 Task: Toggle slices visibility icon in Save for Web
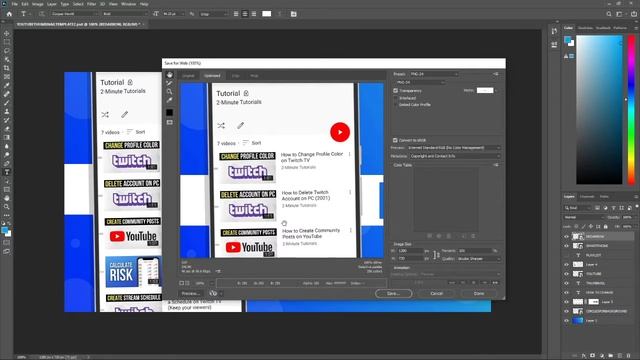tap(169, 122)
